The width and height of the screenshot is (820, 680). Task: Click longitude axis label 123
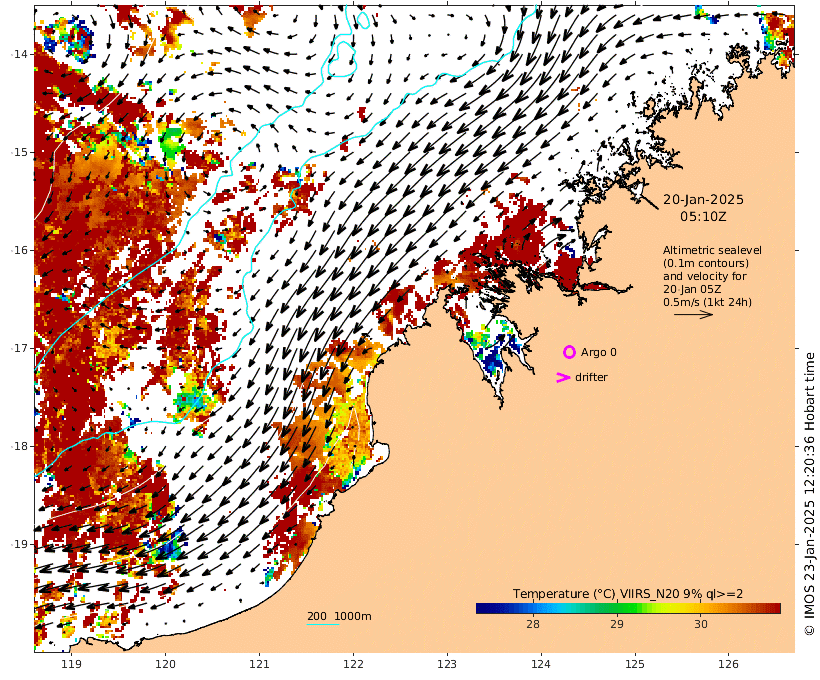coord(447,664)
